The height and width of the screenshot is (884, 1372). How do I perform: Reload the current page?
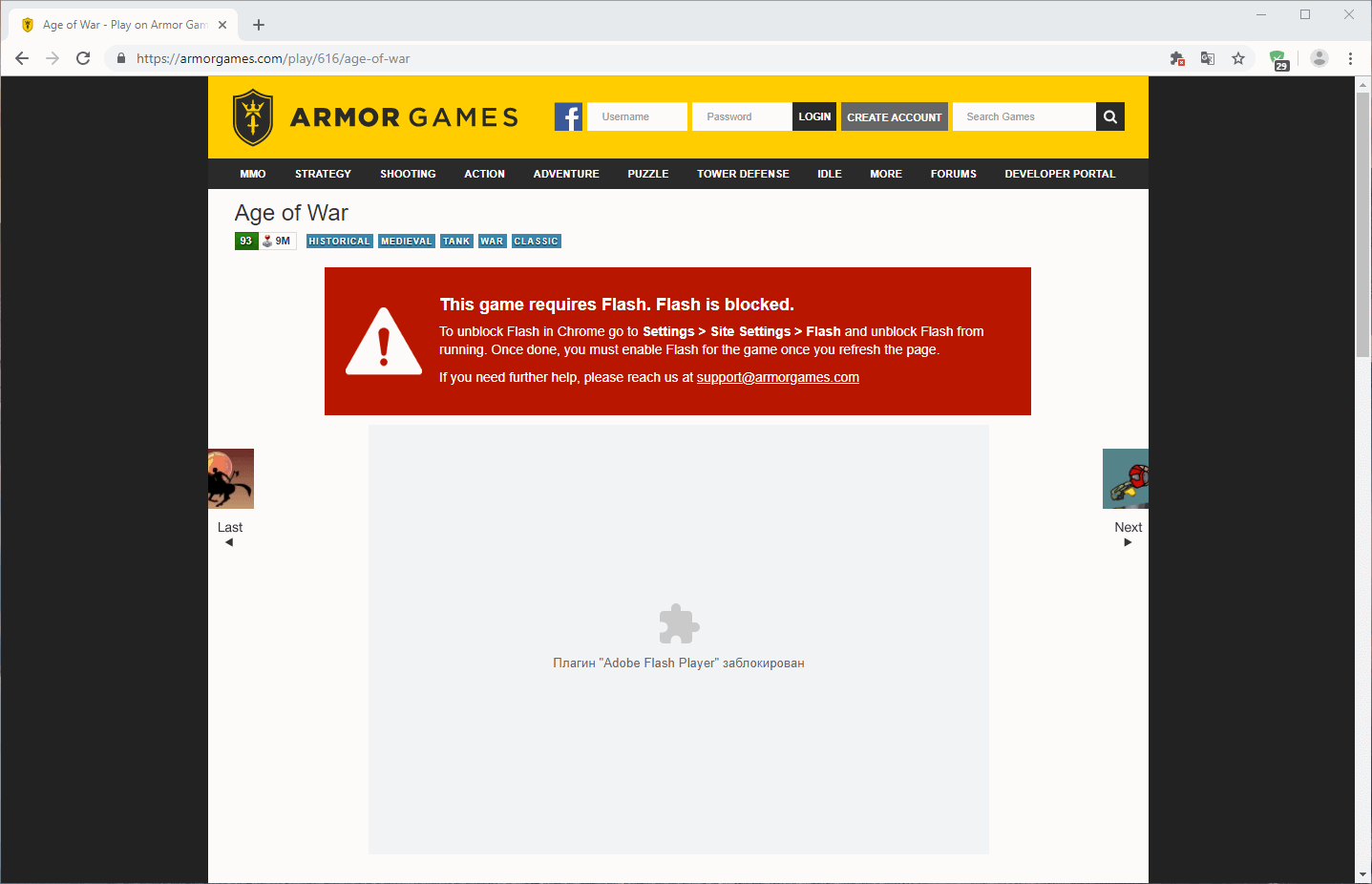[83, 58]
